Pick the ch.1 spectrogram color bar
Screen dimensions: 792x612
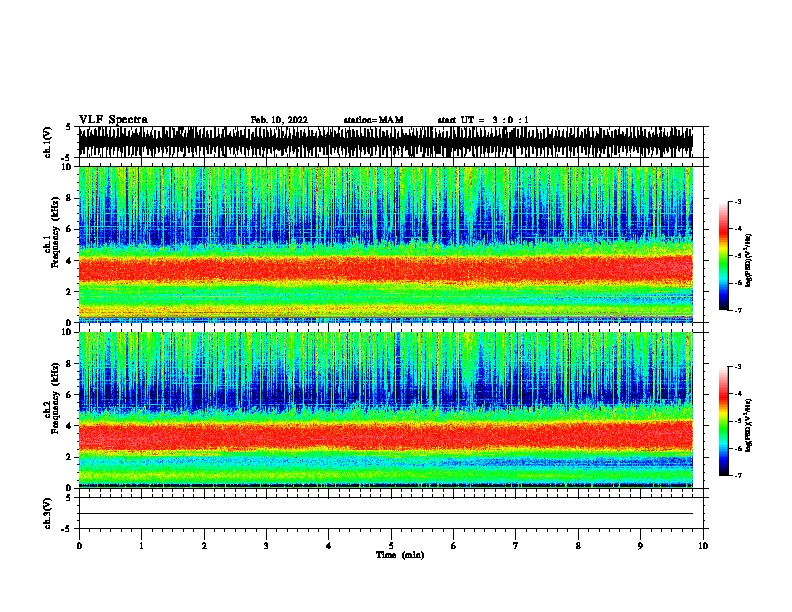tap(724, 256)
